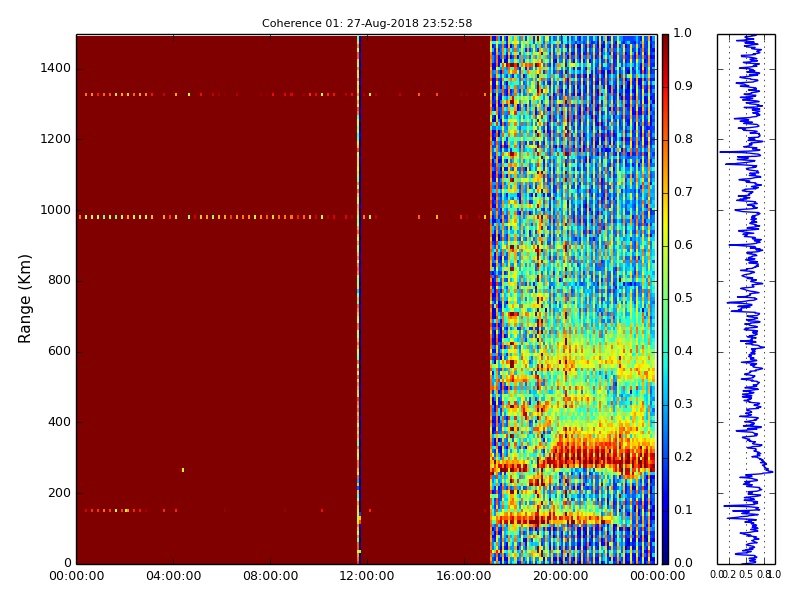
Task: Click the 1200 range tick label
Action: [x=55, y=139]
